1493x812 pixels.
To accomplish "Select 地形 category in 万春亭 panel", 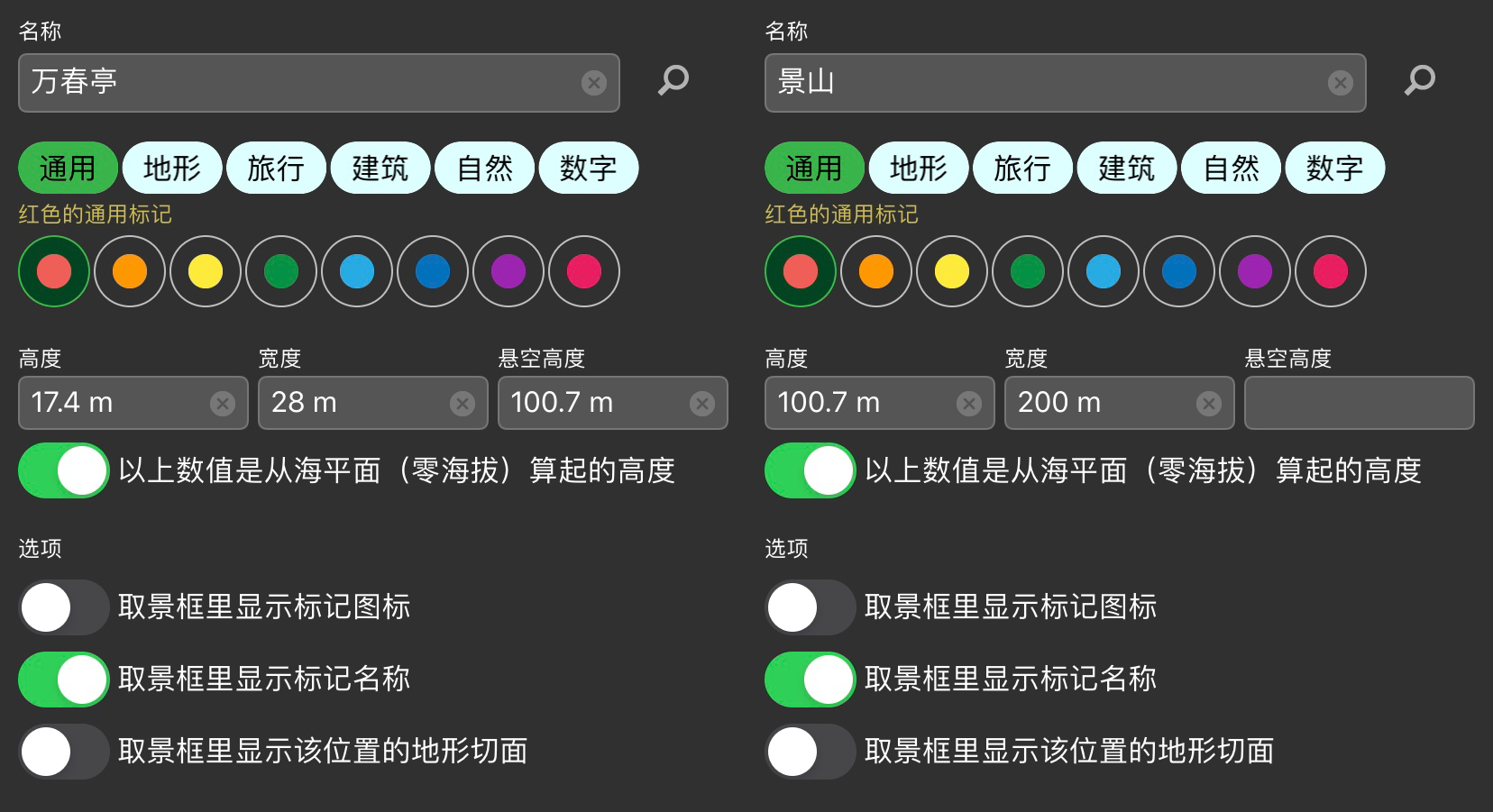I will (172, 168).
